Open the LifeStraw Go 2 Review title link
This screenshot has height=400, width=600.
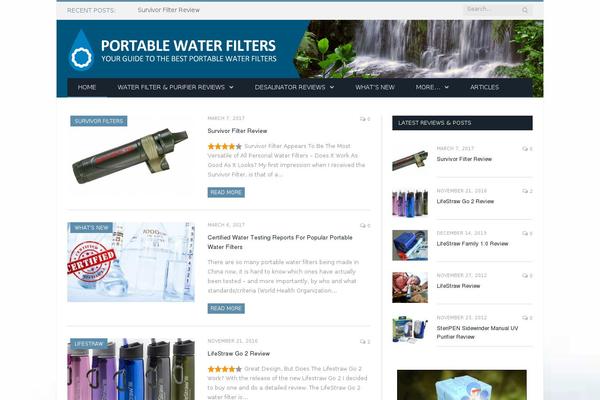pos(239,354)
